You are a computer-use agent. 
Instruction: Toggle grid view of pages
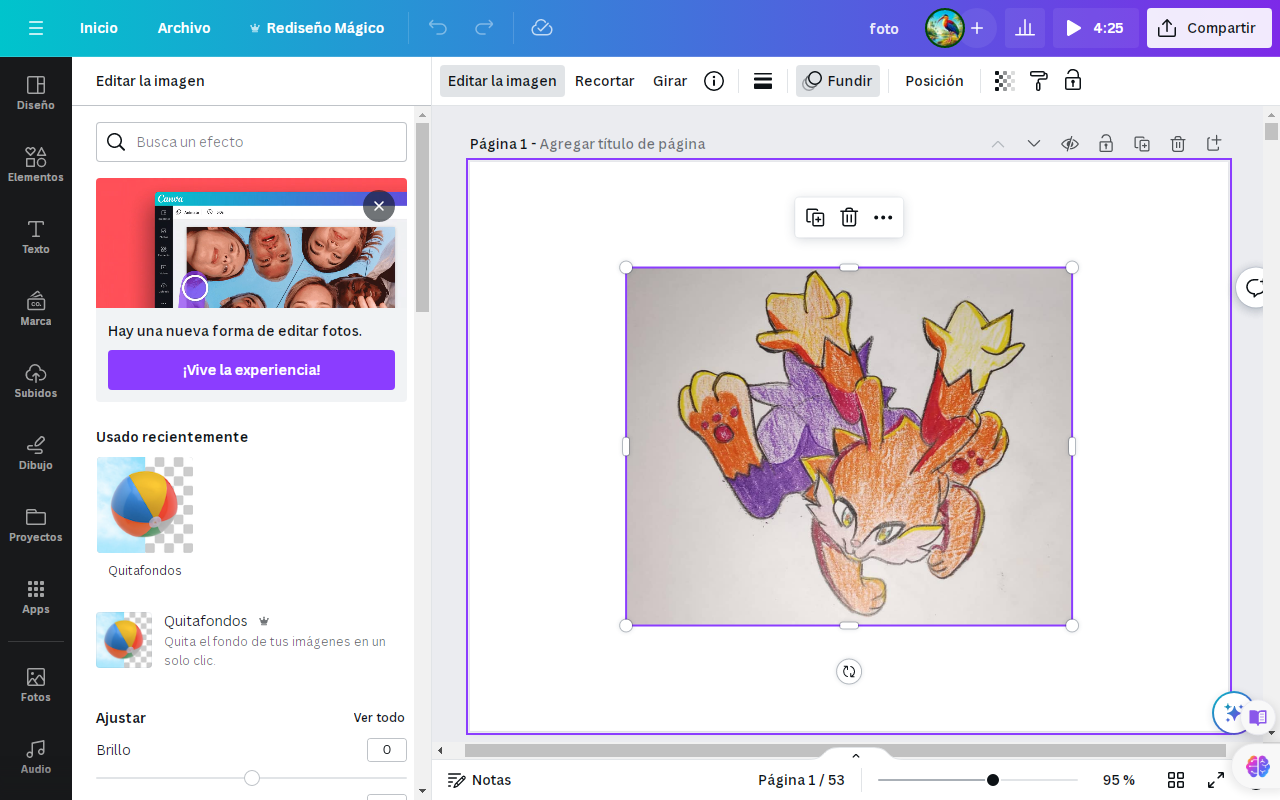1176,780
